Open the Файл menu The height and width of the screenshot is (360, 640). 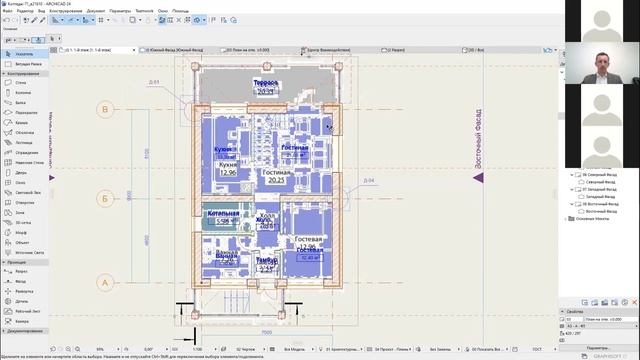pos(7,11)
